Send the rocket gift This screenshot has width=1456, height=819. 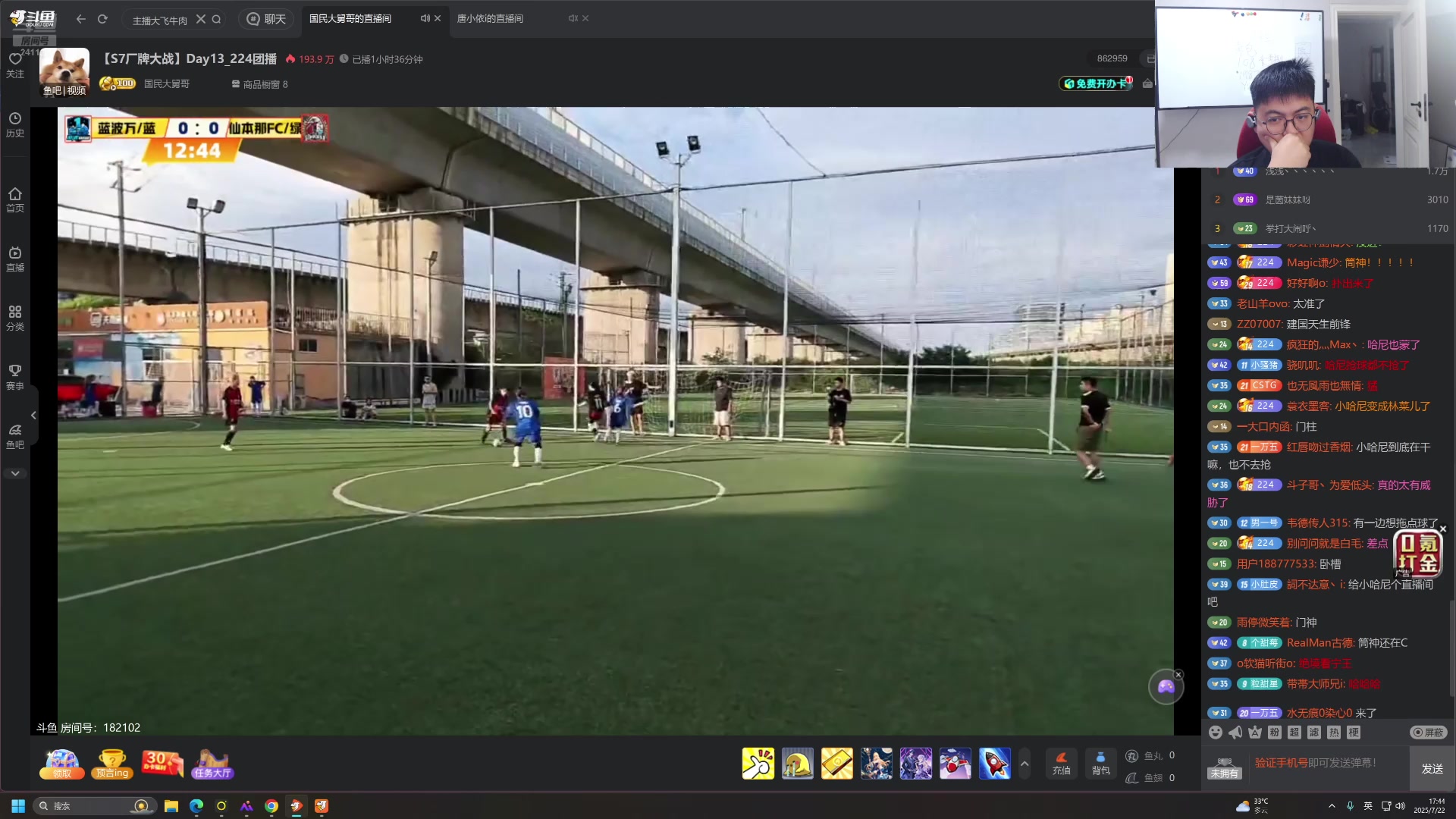tap(994, 764)
